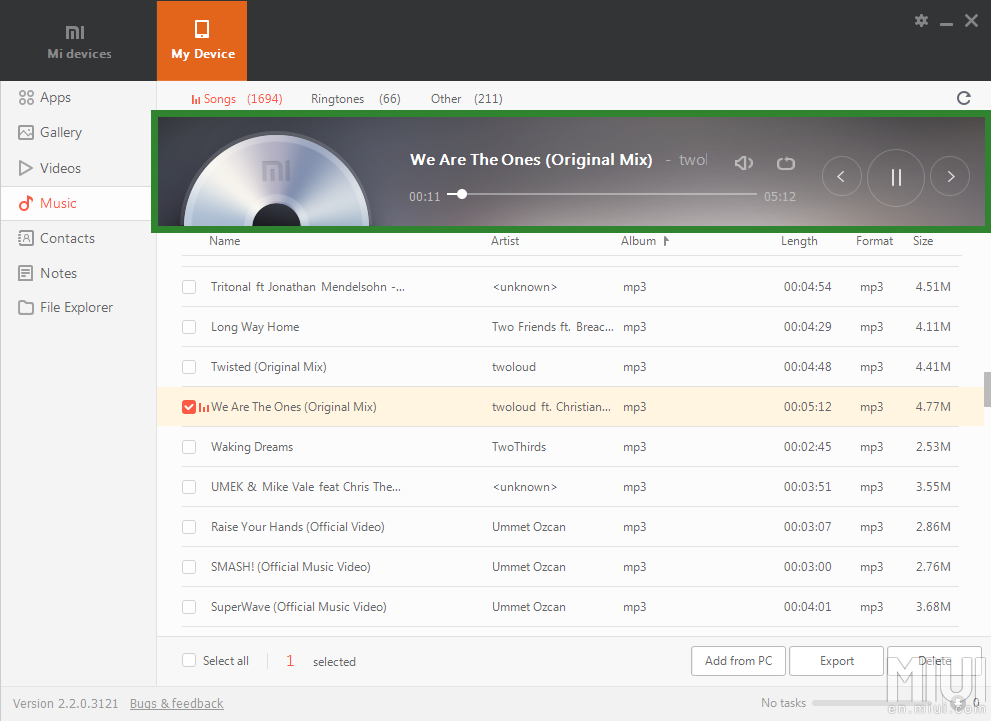
Task: Play the previous track
Action: click(841, 176)
